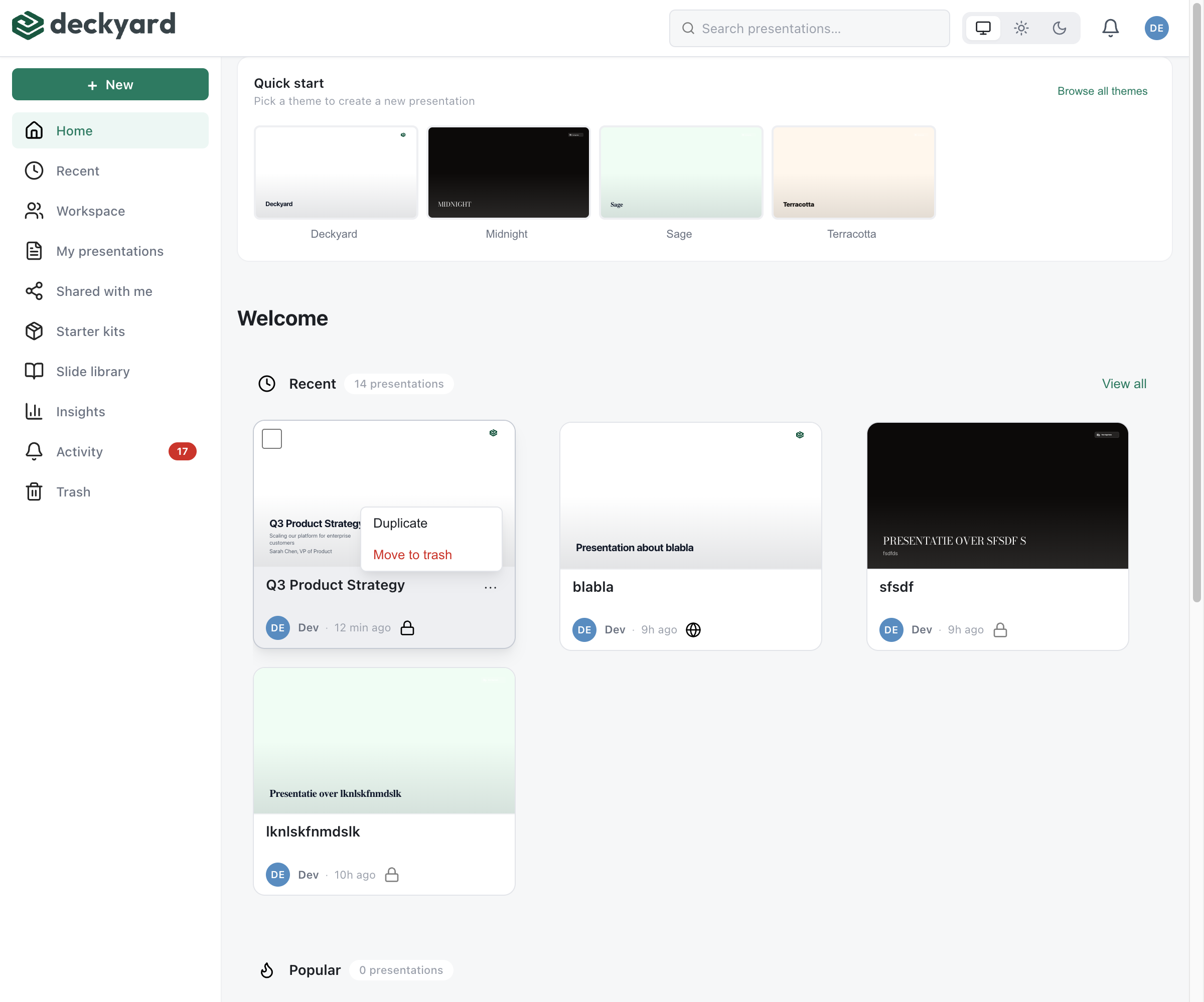The height and width of the screenshot is (1002, 1204).
Task: Open Q3 Product Strategy more options
Action: coord(490,588)
